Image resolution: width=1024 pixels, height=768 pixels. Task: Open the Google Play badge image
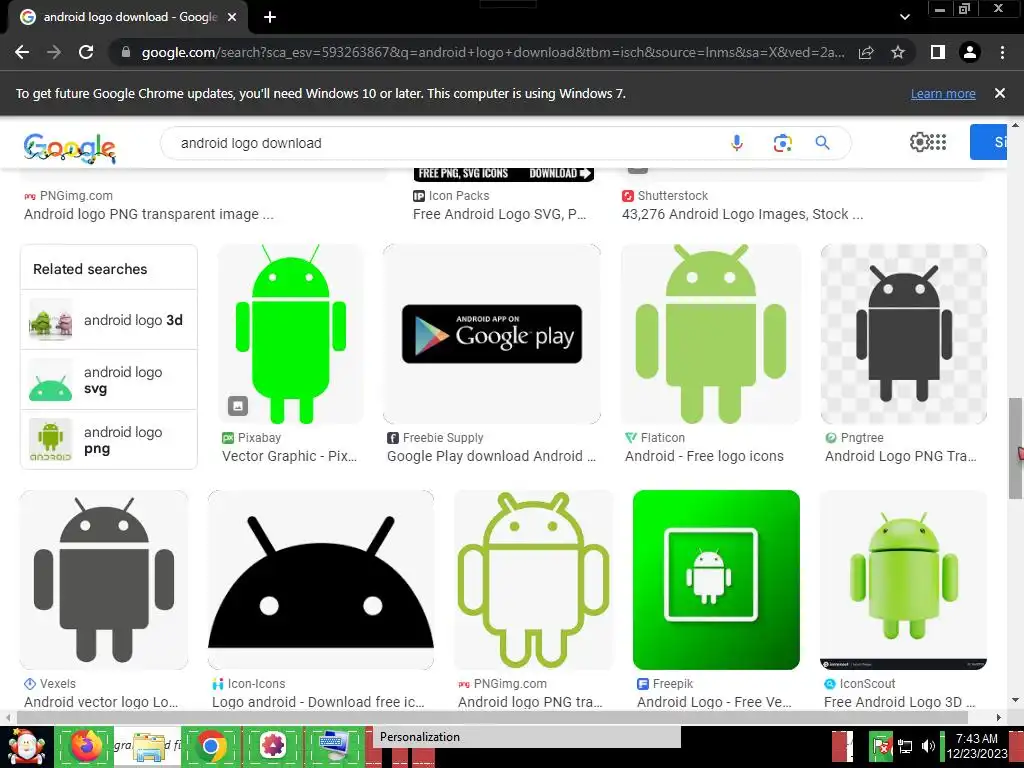(492, 334)
